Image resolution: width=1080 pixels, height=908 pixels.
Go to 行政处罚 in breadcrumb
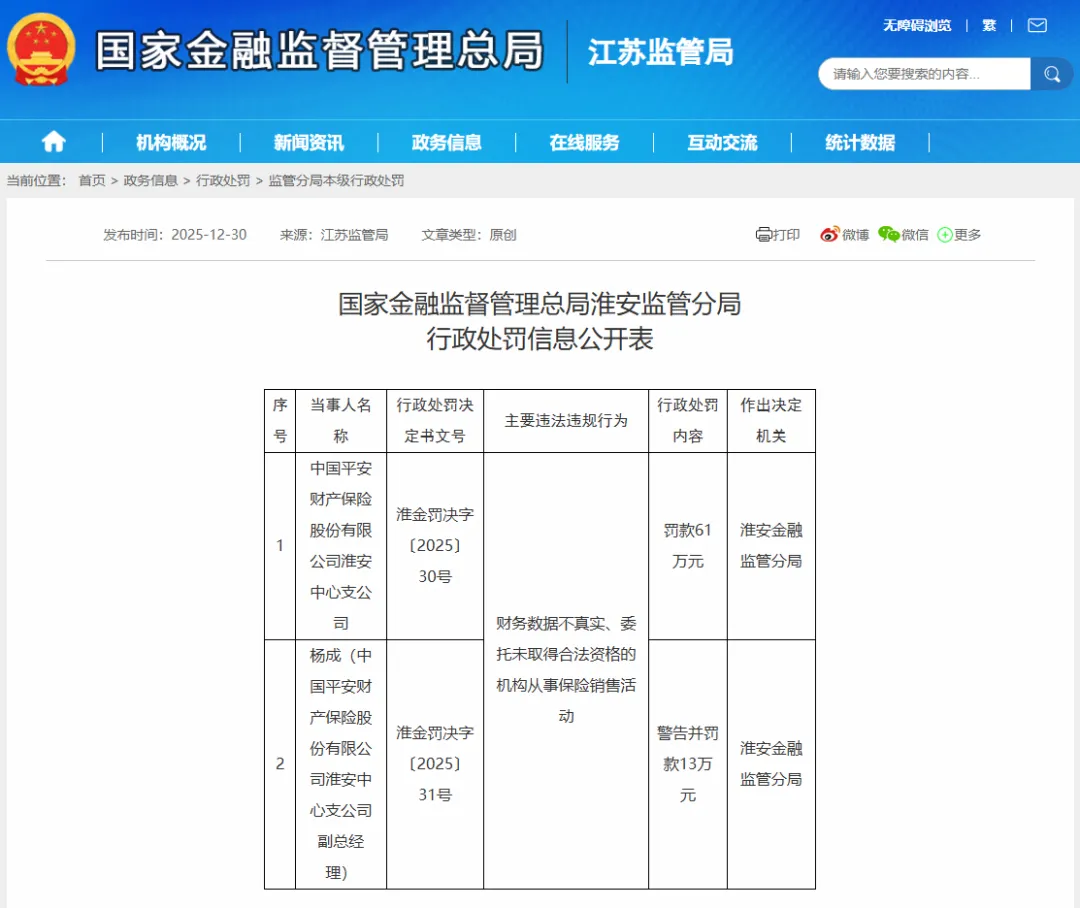(223, 180)
